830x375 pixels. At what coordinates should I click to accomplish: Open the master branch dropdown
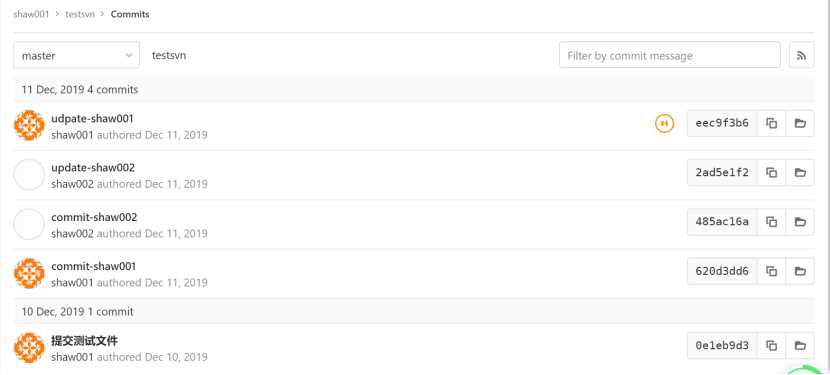tap(77, 55)
